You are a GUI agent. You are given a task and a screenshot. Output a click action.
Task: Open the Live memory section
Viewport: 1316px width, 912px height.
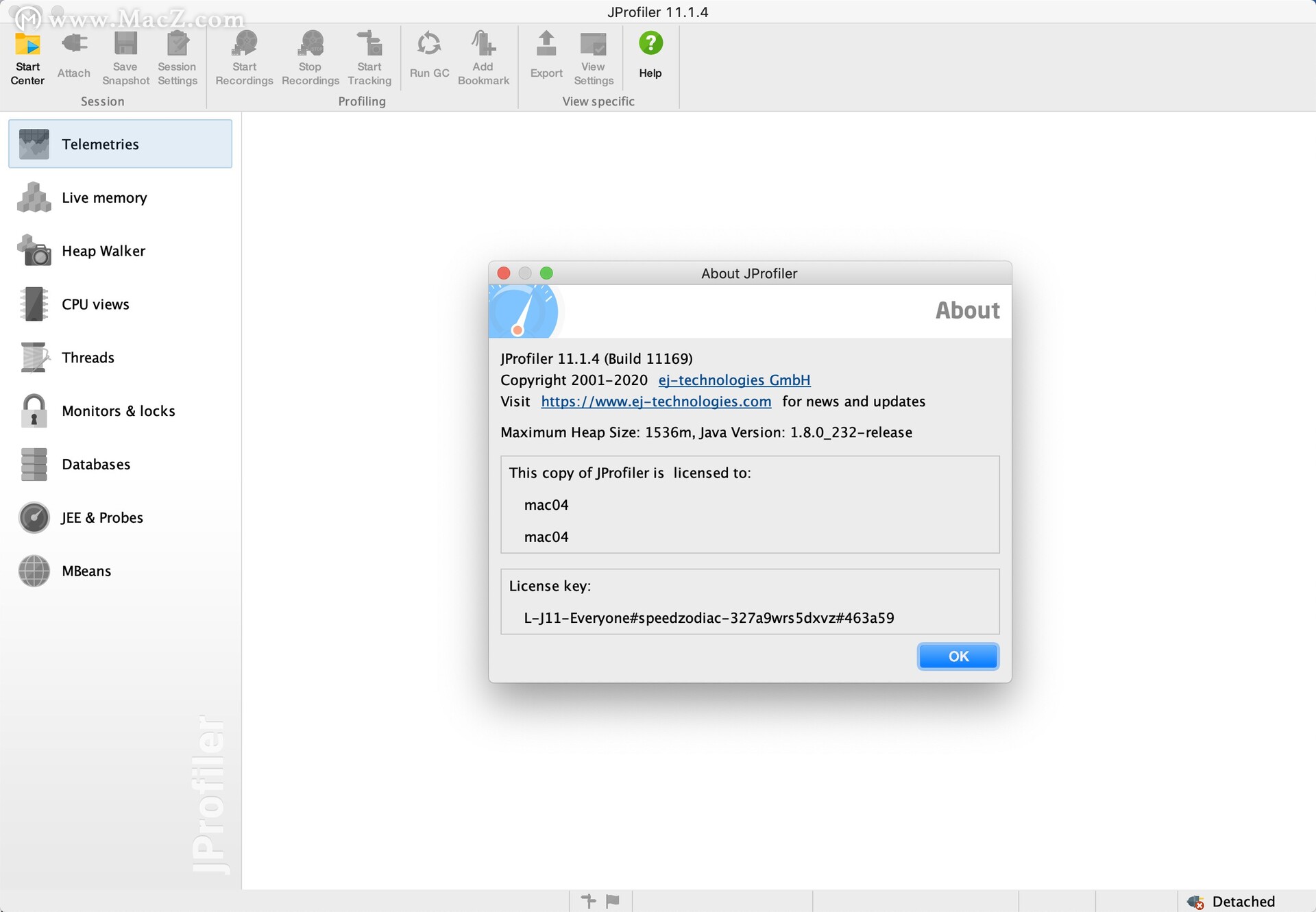[x=120, y=197]
